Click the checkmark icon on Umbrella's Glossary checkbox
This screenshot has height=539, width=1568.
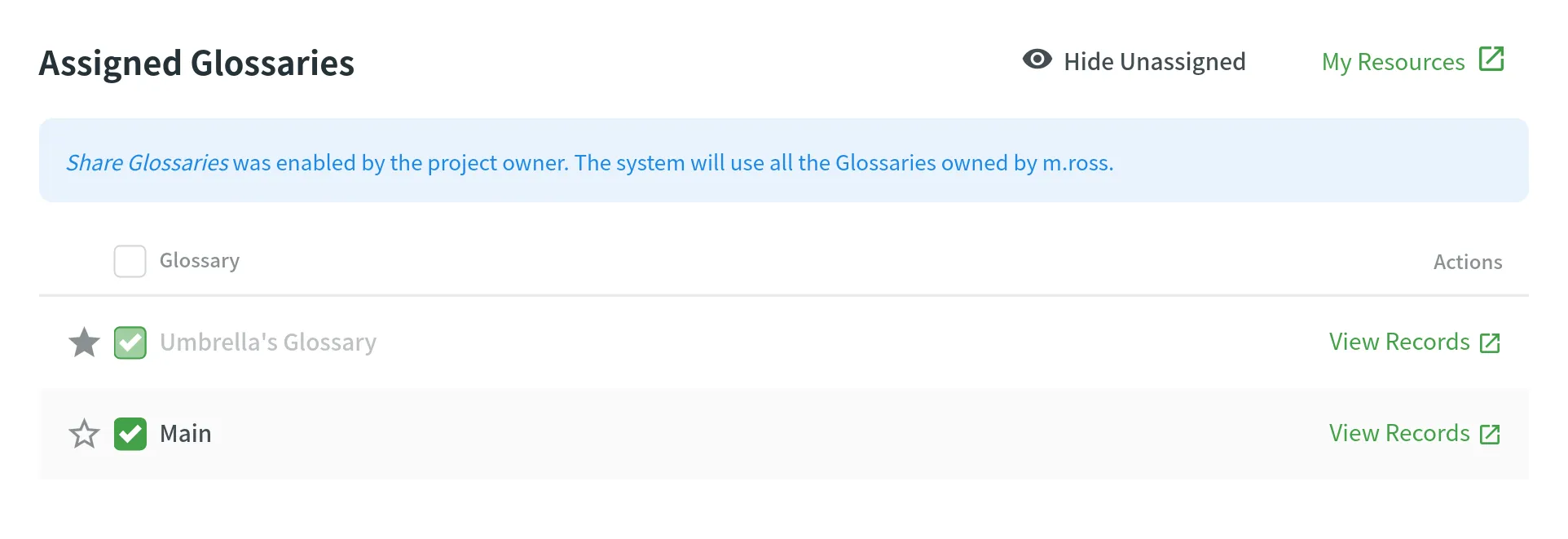coord(130,342)
